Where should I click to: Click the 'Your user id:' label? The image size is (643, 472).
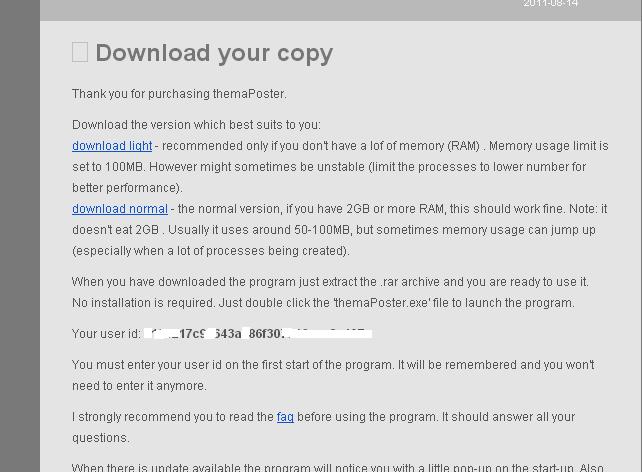pos(106,334)
